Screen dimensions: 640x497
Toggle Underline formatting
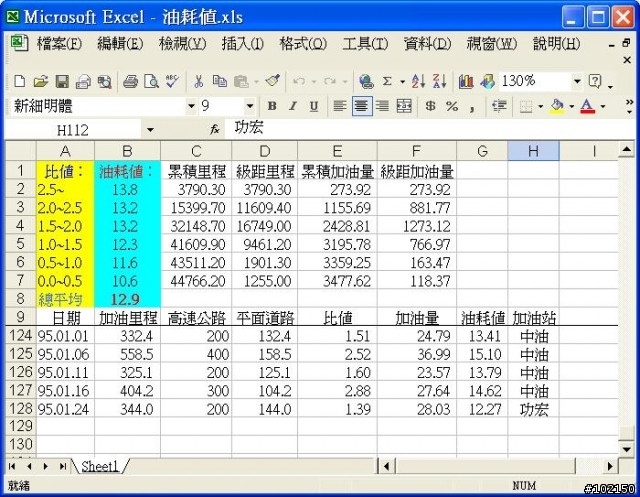(x=313, y=106)
